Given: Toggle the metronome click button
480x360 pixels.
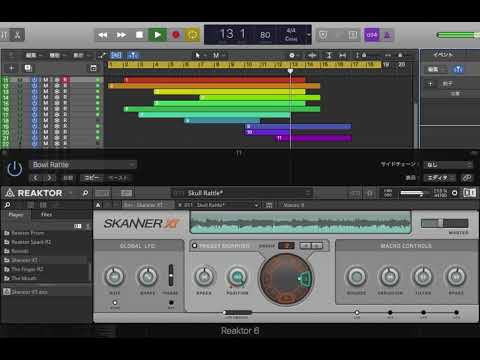Looking at the screenshot, I should (387, 35).
